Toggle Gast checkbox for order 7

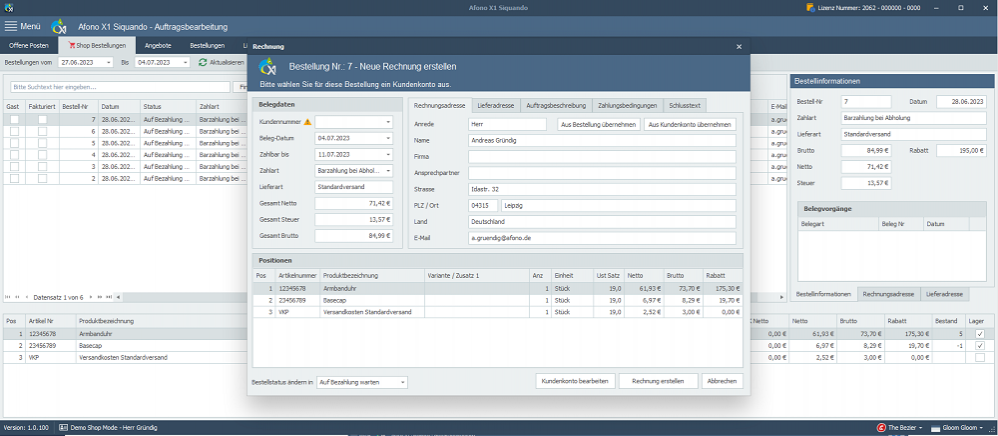(x=14, y=120)
